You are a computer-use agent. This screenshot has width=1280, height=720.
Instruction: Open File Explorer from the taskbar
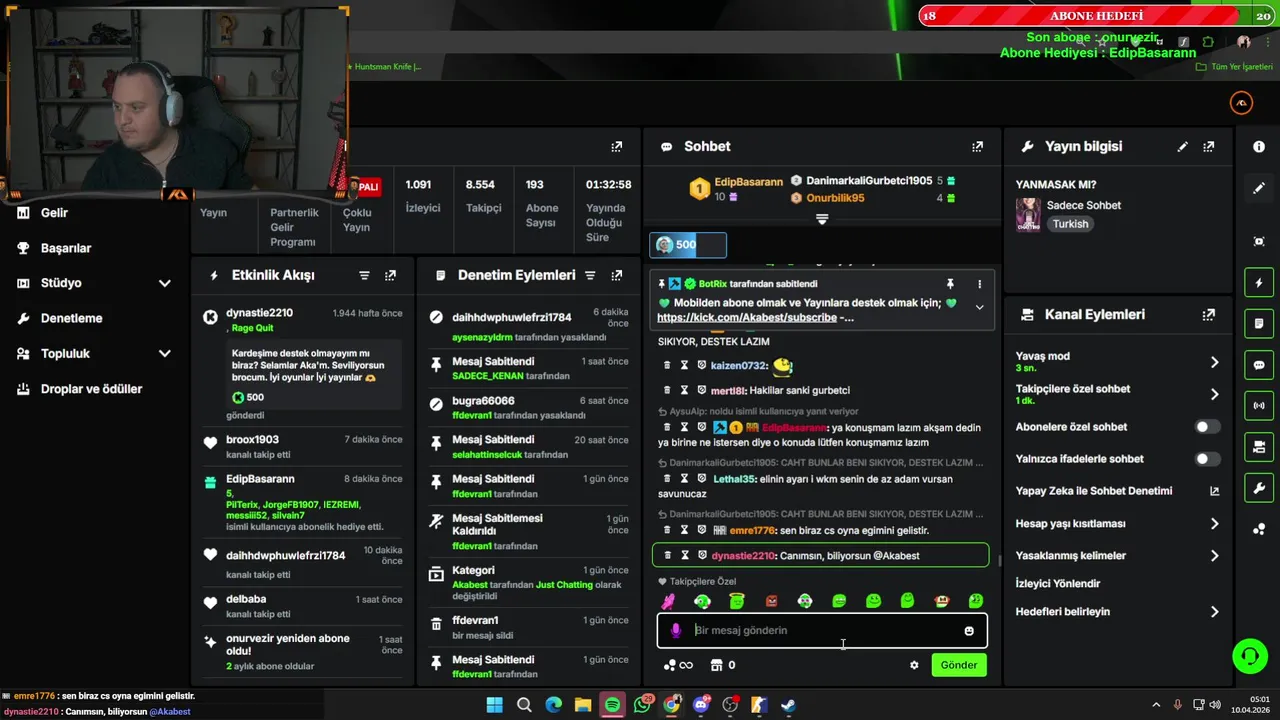[583, 705]
